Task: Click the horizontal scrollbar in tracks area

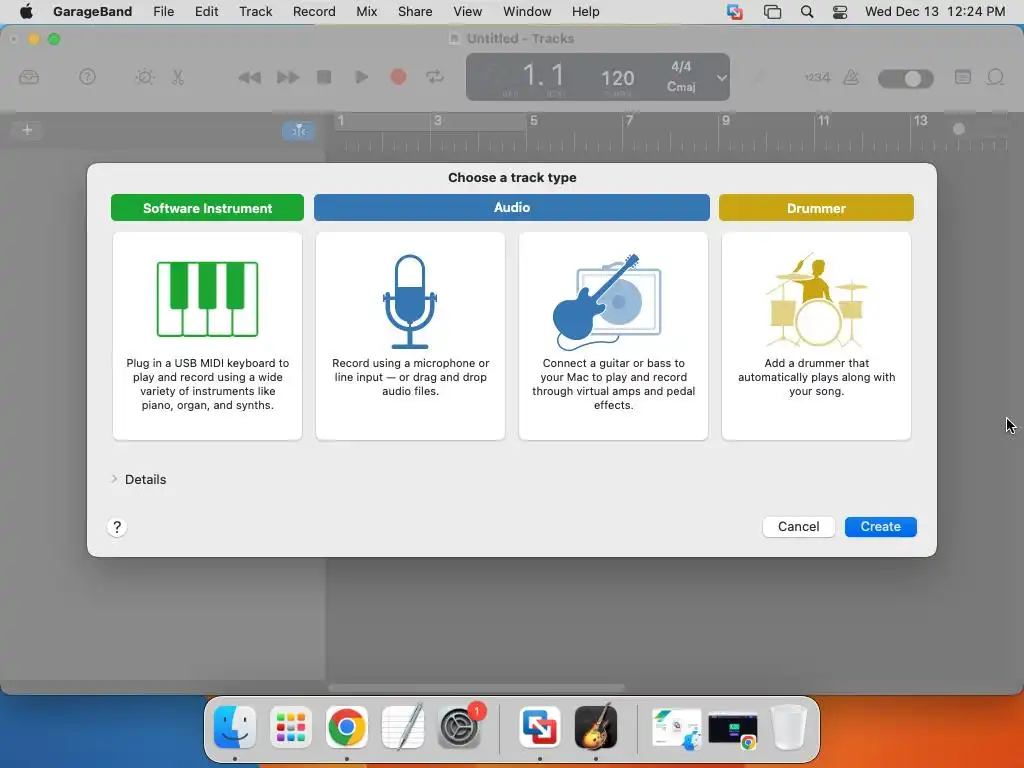Action: tap(477, 688)
